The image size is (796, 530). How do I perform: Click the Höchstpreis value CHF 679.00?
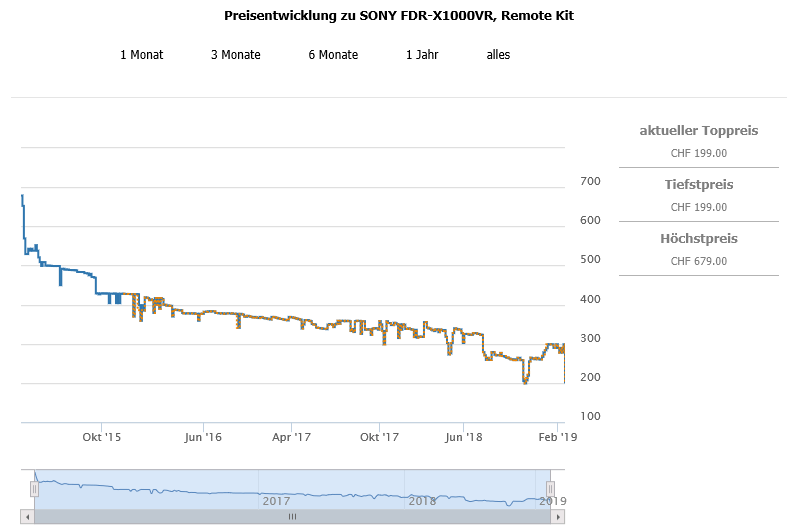(x=698, y=261)
